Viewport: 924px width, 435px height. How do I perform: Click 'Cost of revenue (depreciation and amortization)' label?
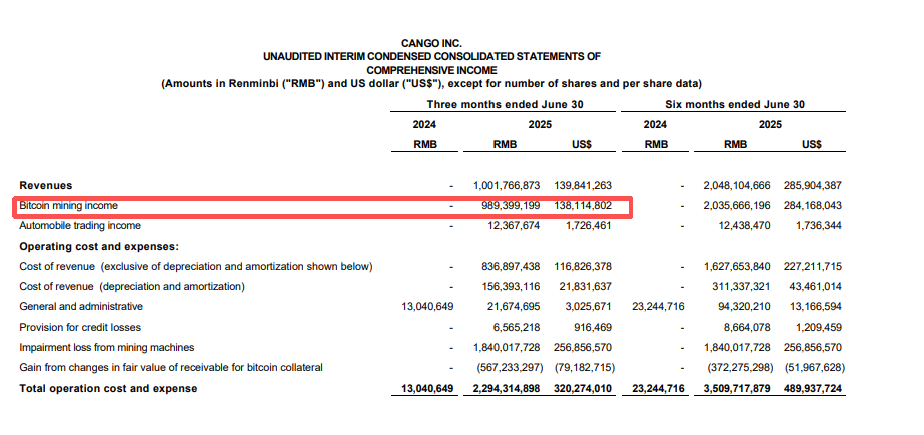132,286
